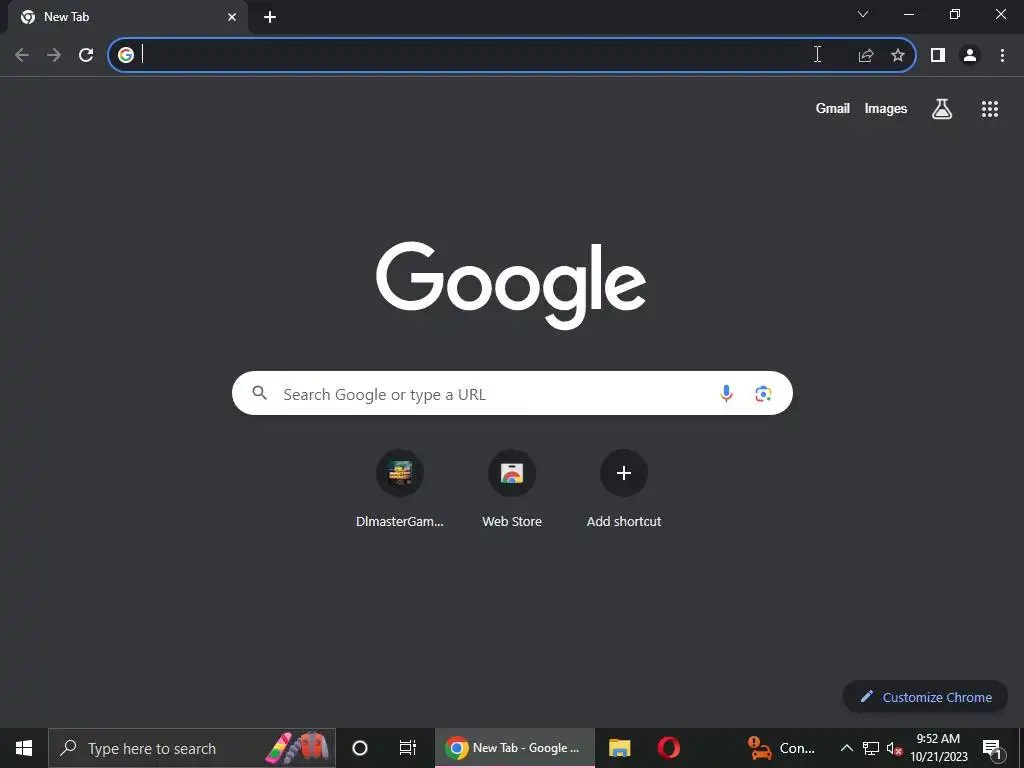The height and width of the screenshot is (768, 1024).
Task: Click the Type here to search taskbar box
Action: click(x=192, y=748)
